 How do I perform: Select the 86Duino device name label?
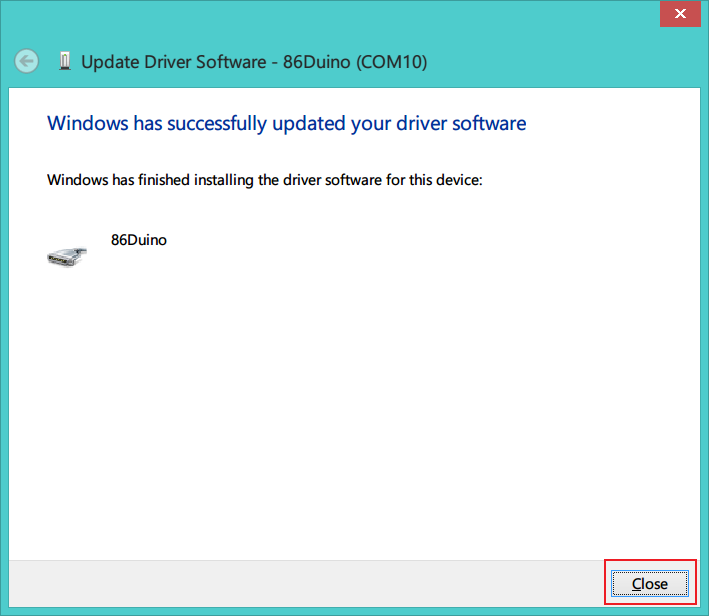point(138,240)
